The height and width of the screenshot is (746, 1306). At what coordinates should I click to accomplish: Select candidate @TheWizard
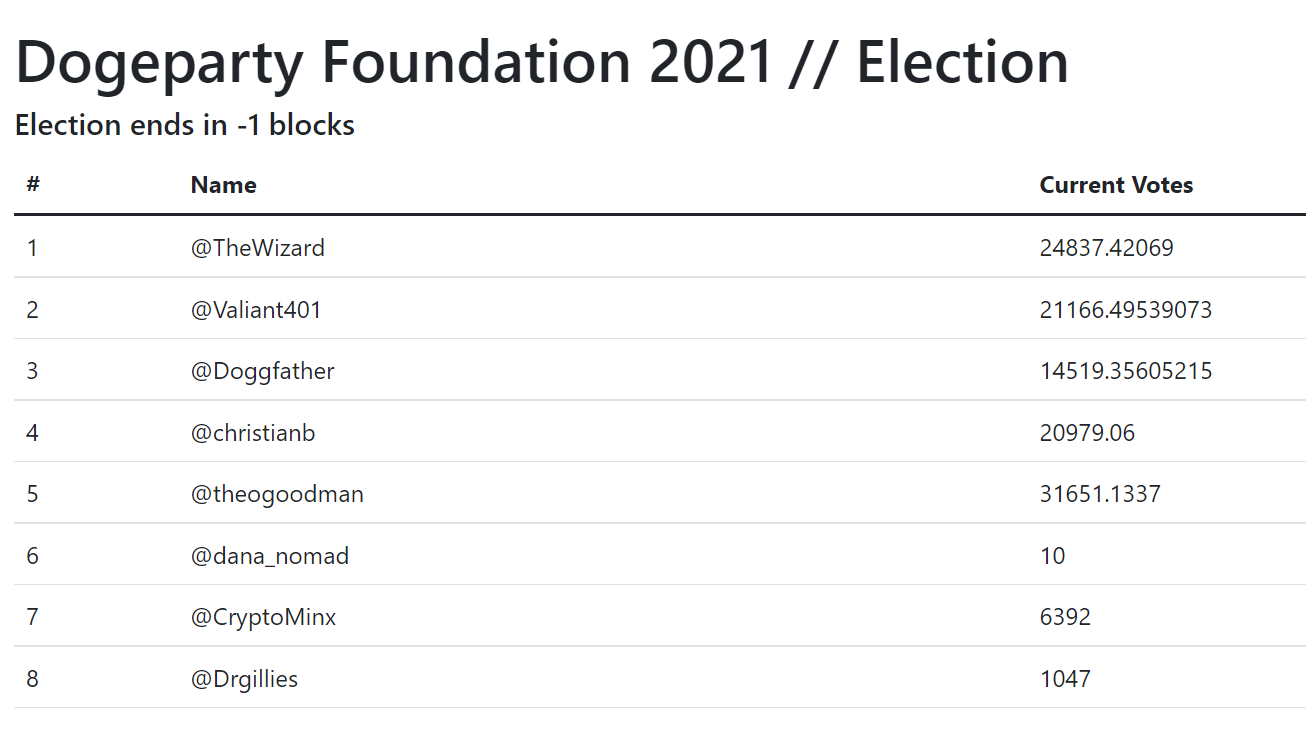click(x=258, y=248)
